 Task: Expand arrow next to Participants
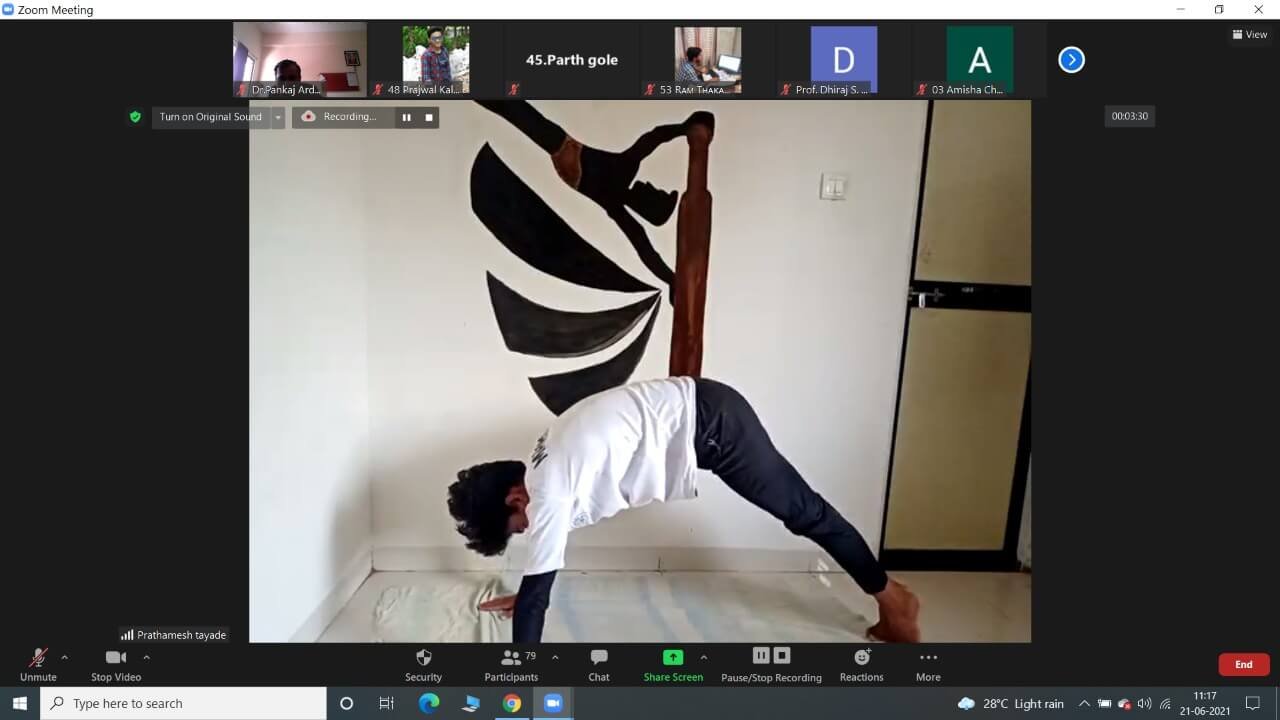point(555,657)
